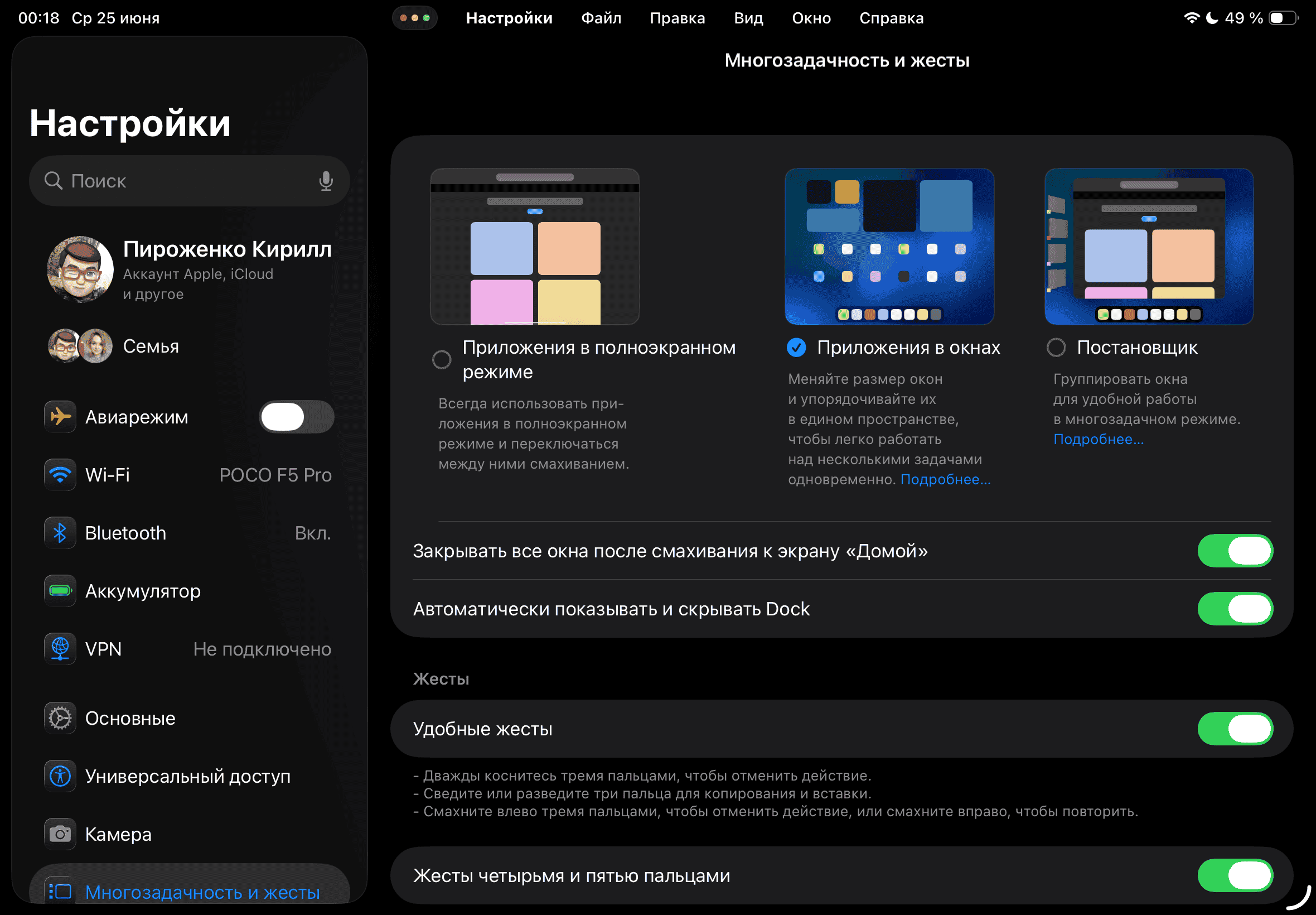The height and width of the screenshot is (915, 1316).
Task: Click the date Ср 25 июня
Action: 115,18
